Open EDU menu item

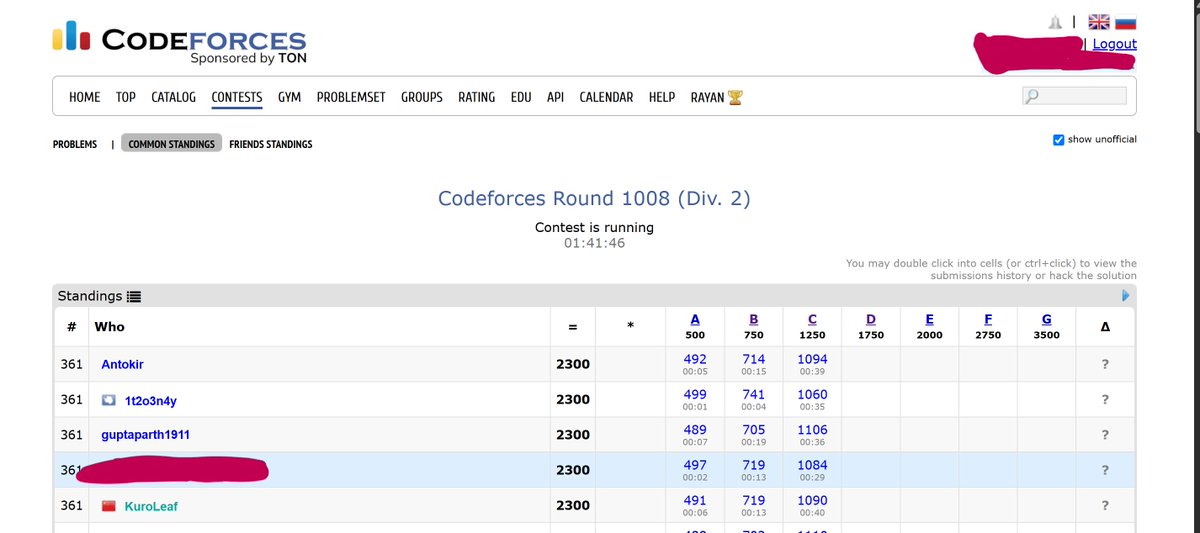521,97
